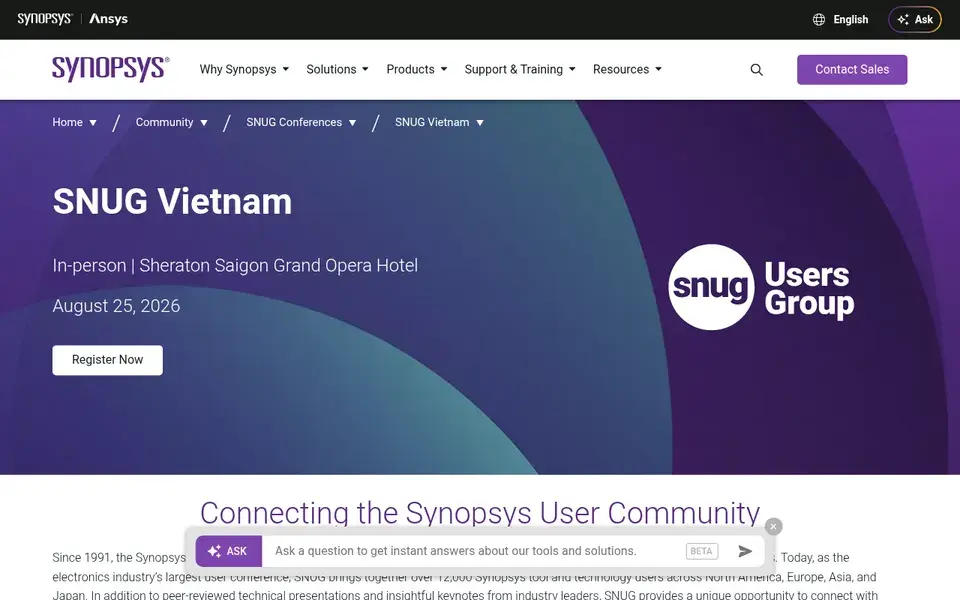Viewport: 960px width, 600px height.
Task: Open the Support & Training menu
Action: [514, 69]
